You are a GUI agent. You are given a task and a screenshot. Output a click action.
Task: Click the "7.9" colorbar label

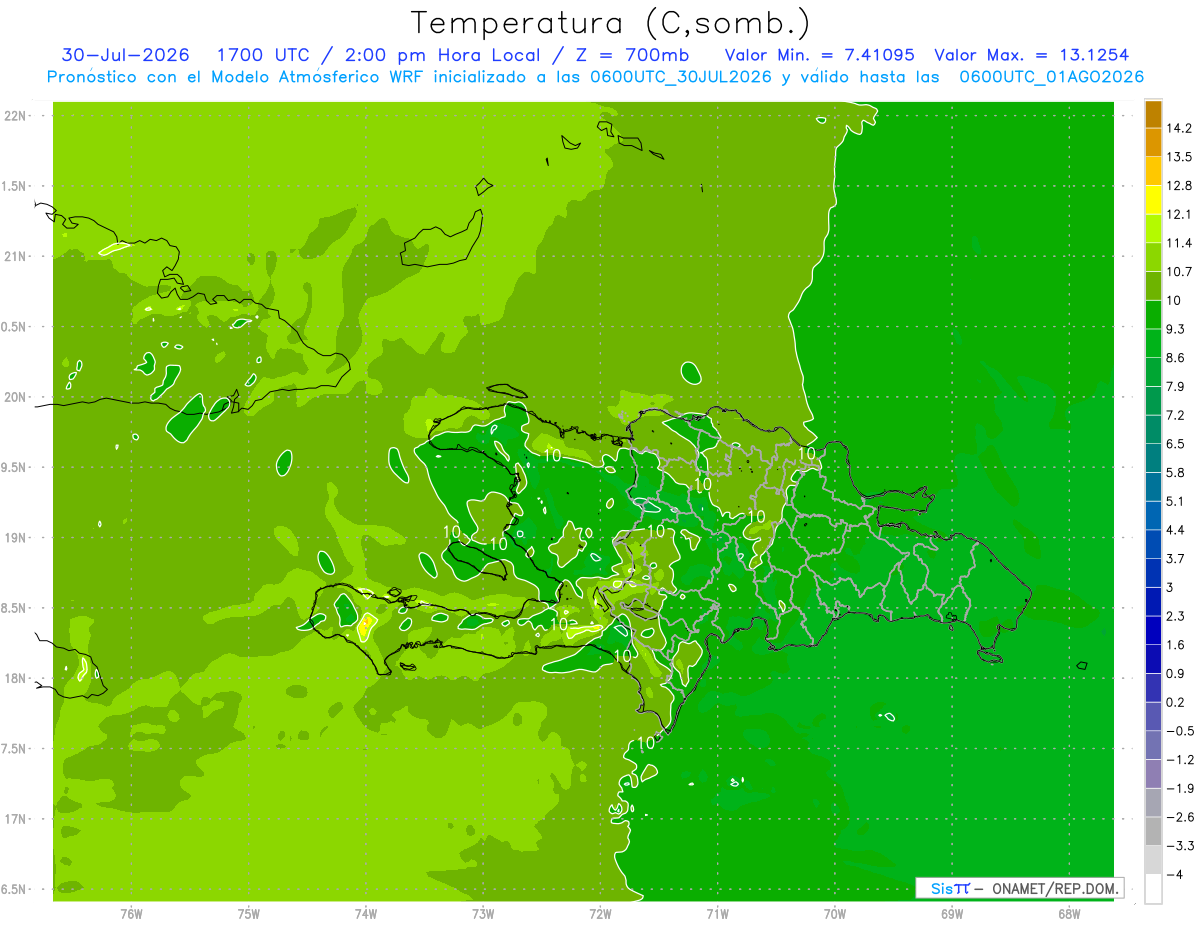pos(1175,386)
